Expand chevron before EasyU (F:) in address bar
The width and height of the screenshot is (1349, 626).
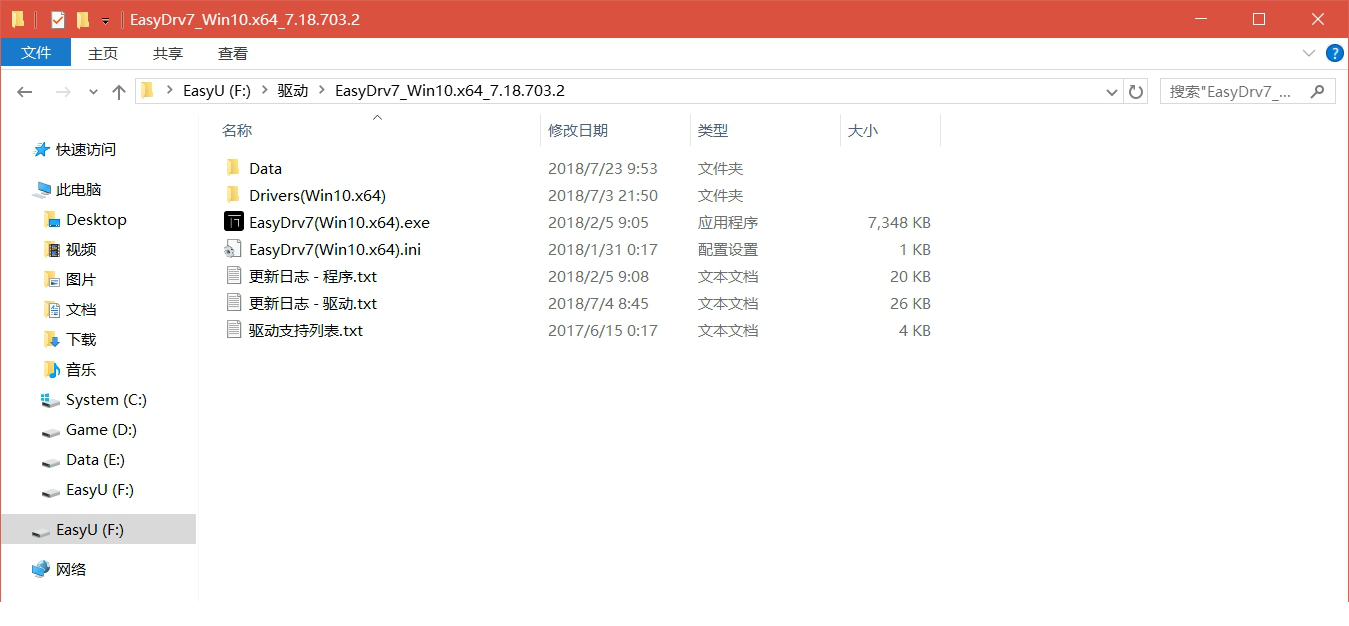[170, 90]
